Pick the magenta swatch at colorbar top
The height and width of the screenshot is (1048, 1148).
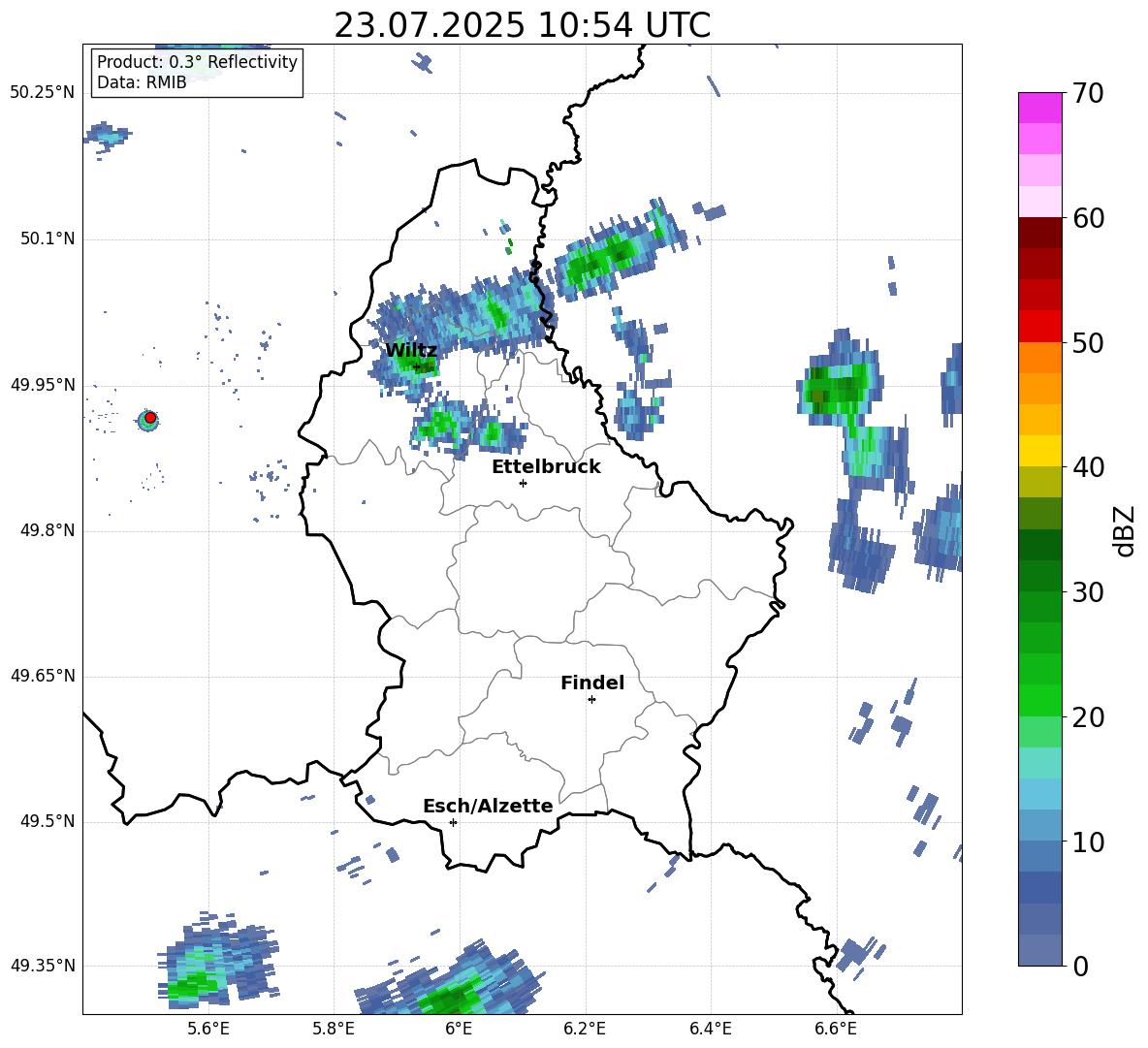point(1039,108)
